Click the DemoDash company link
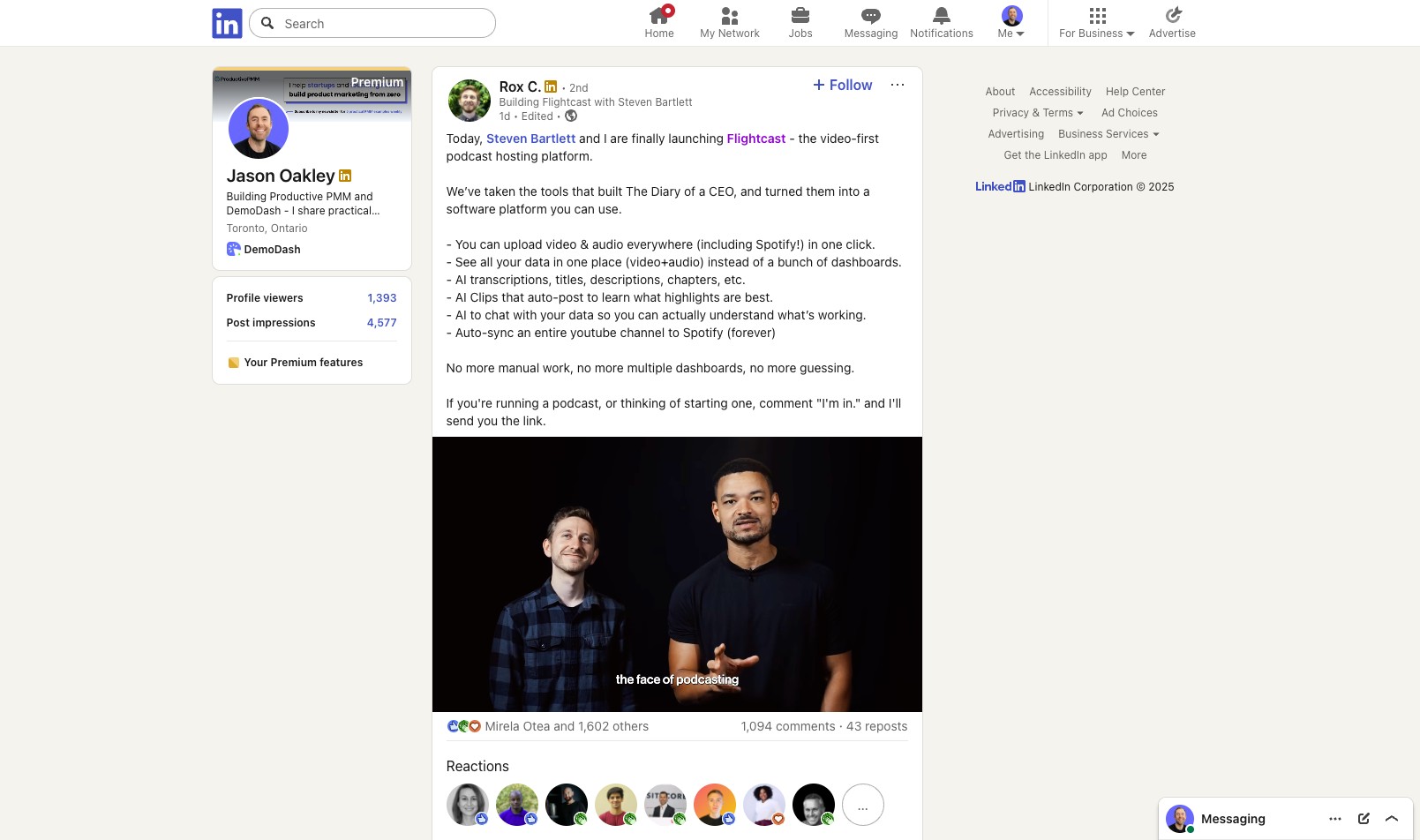Viewport: 1420px width, 840px height. click(272, 250)
